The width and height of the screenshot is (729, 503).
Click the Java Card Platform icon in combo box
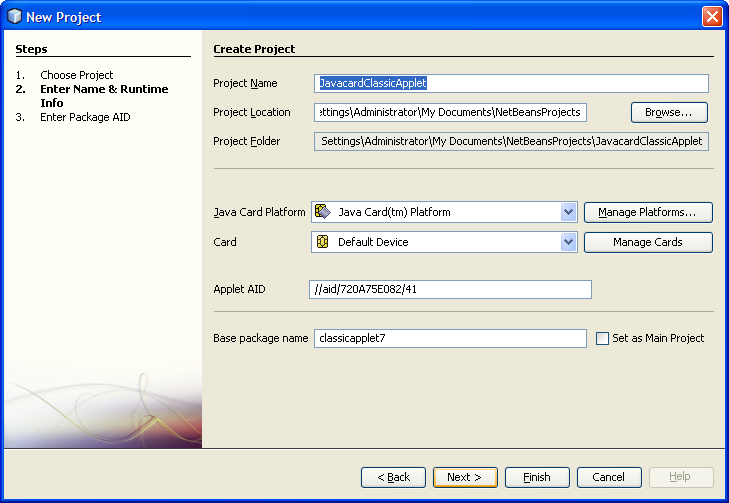pos(323,212)
